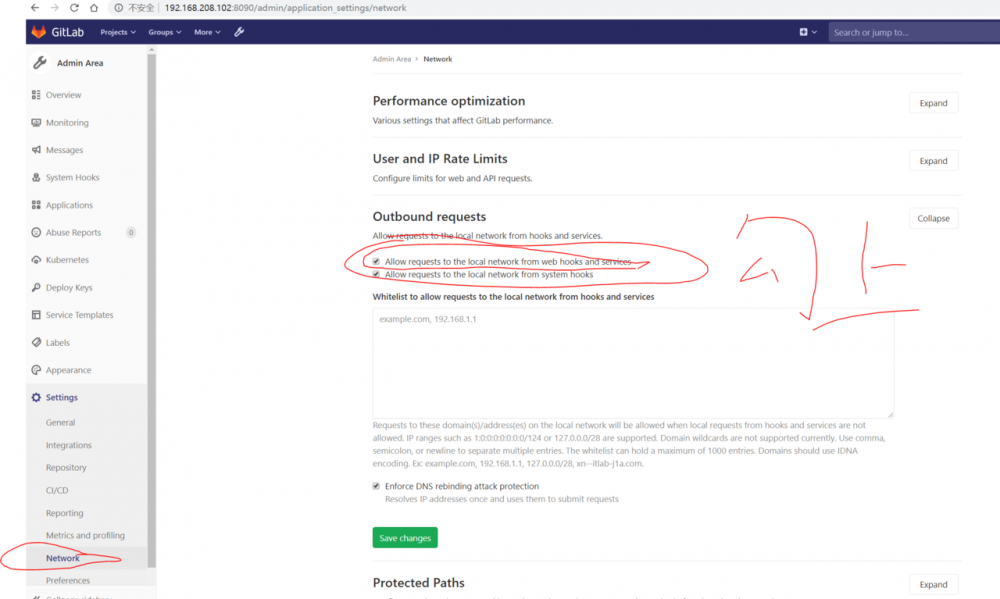Toggle local requests from web hooks checkbox
The image size is (1000, 599).
[x=376, y=262]
